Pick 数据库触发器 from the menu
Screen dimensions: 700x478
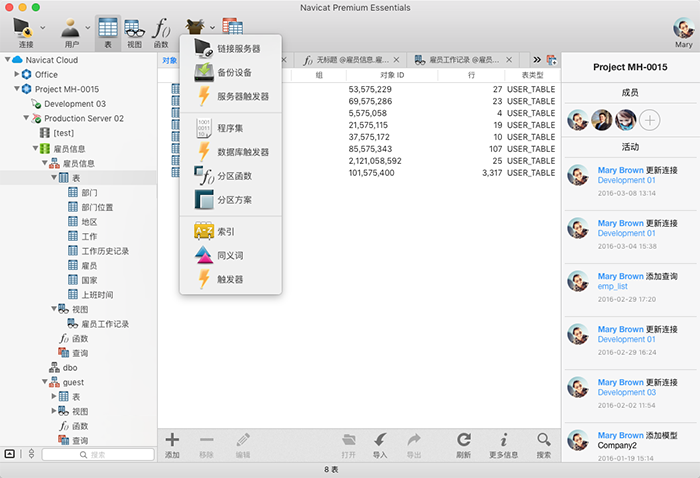point(230,152)
